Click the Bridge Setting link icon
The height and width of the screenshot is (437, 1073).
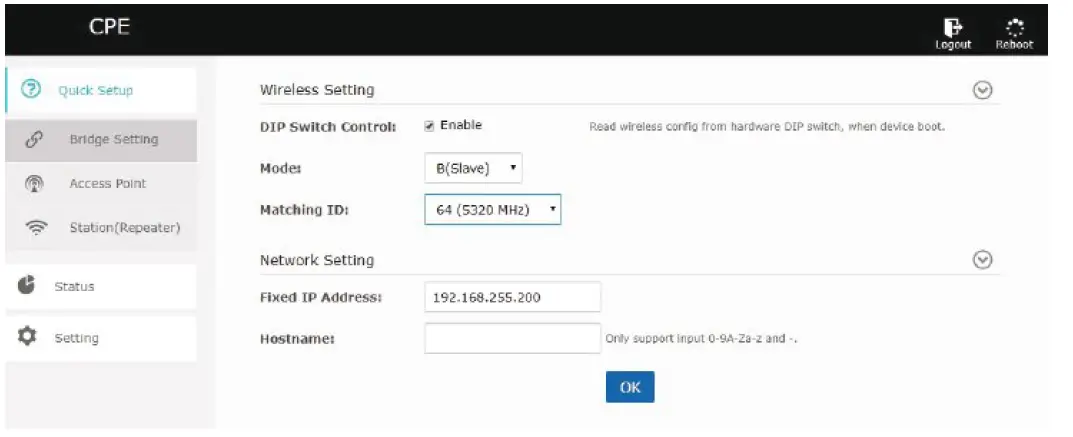[x=30, y=139]
